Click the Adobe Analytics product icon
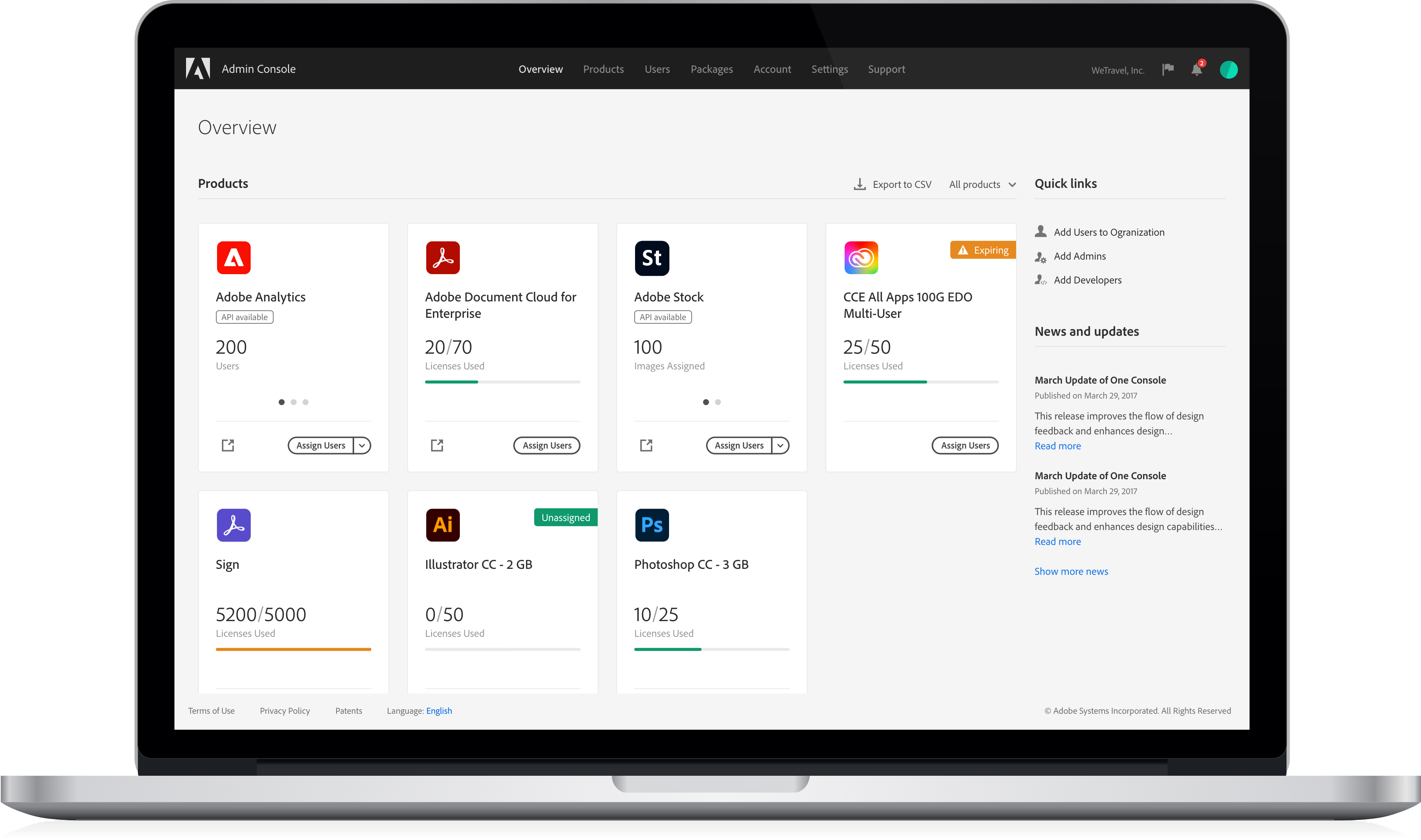The height and width of the screenshot is (840, 1421). (233, 258)
